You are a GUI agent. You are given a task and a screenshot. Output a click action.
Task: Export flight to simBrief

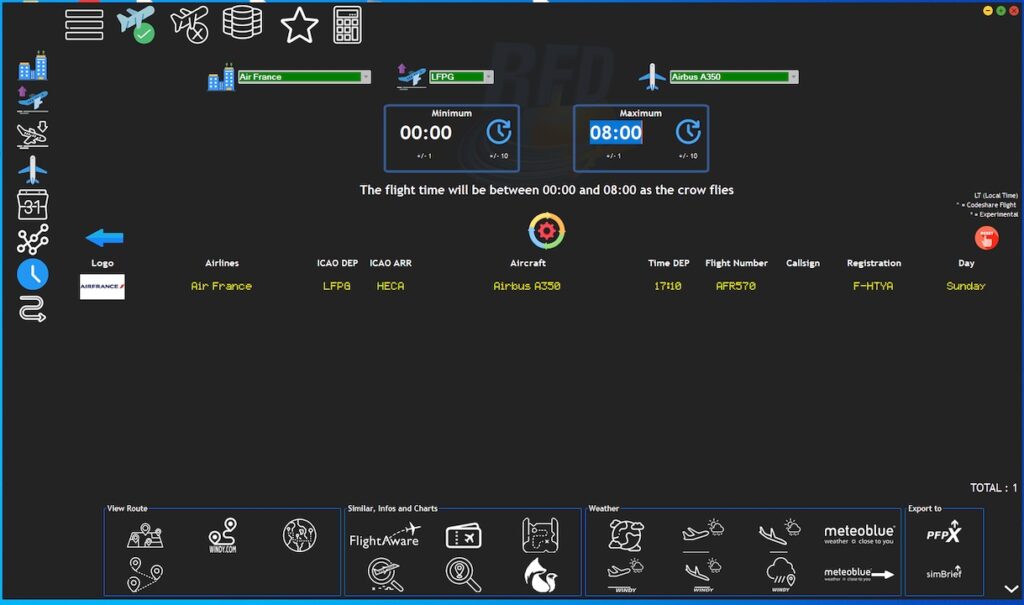click(944, 573)
